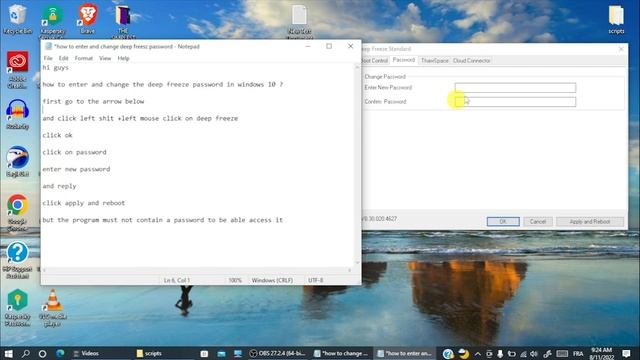The image size is (640, 360).
Task: Select the Password tab in Deep Freeze
Action: point(403,60)
